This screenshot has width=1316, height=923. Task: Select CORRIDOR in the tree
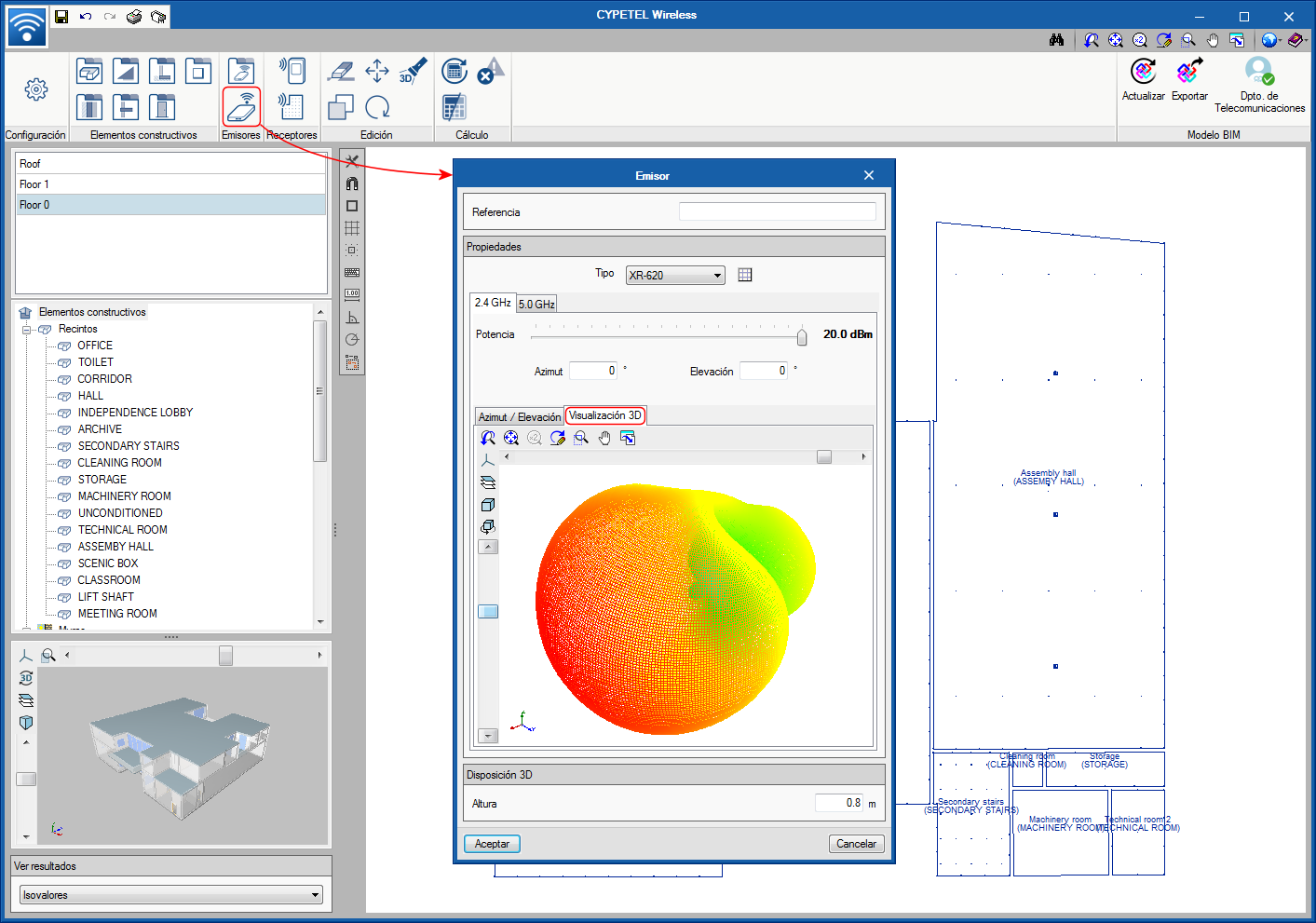(x=105, y=379)
